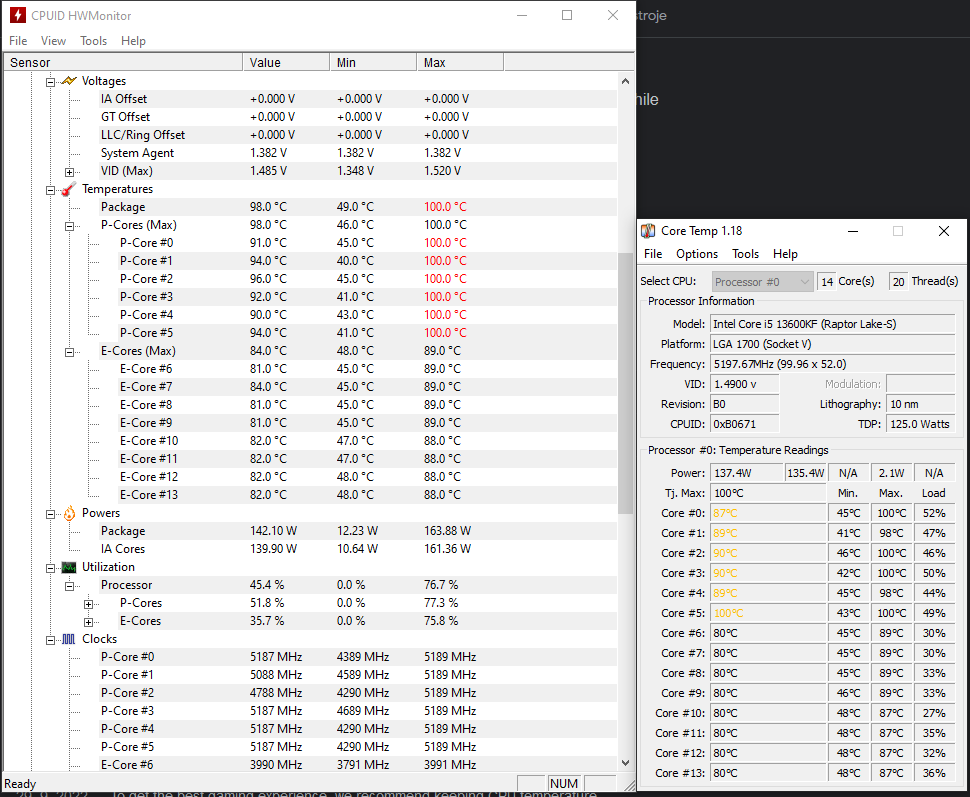Expand the VID (Max) tree node

click(x=70, y=171)
